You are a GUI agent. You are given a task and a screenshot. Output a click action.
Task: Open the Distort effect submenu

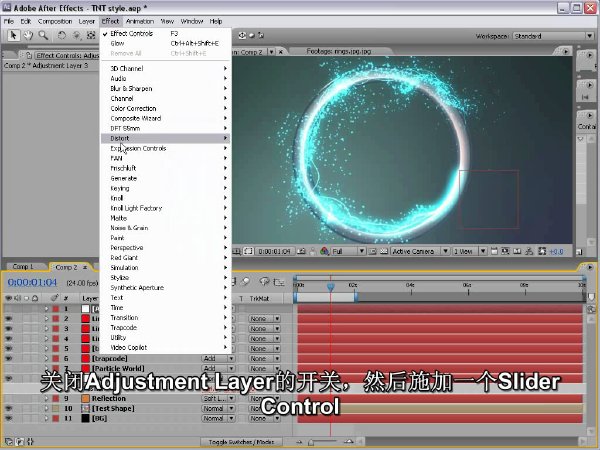point(165,138)
